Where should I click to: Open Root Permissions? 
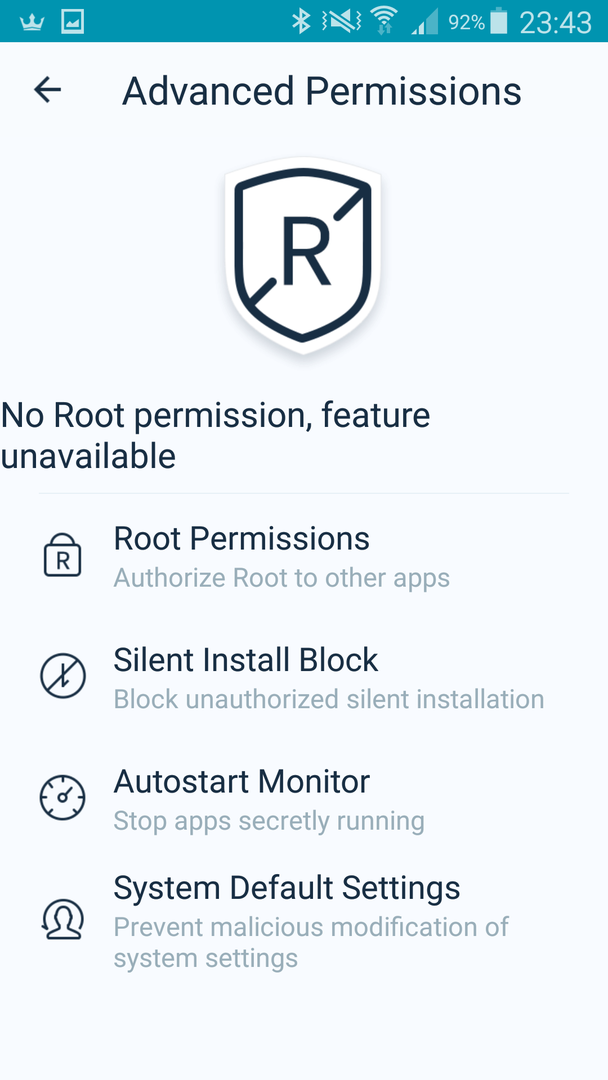pos(304,556)
